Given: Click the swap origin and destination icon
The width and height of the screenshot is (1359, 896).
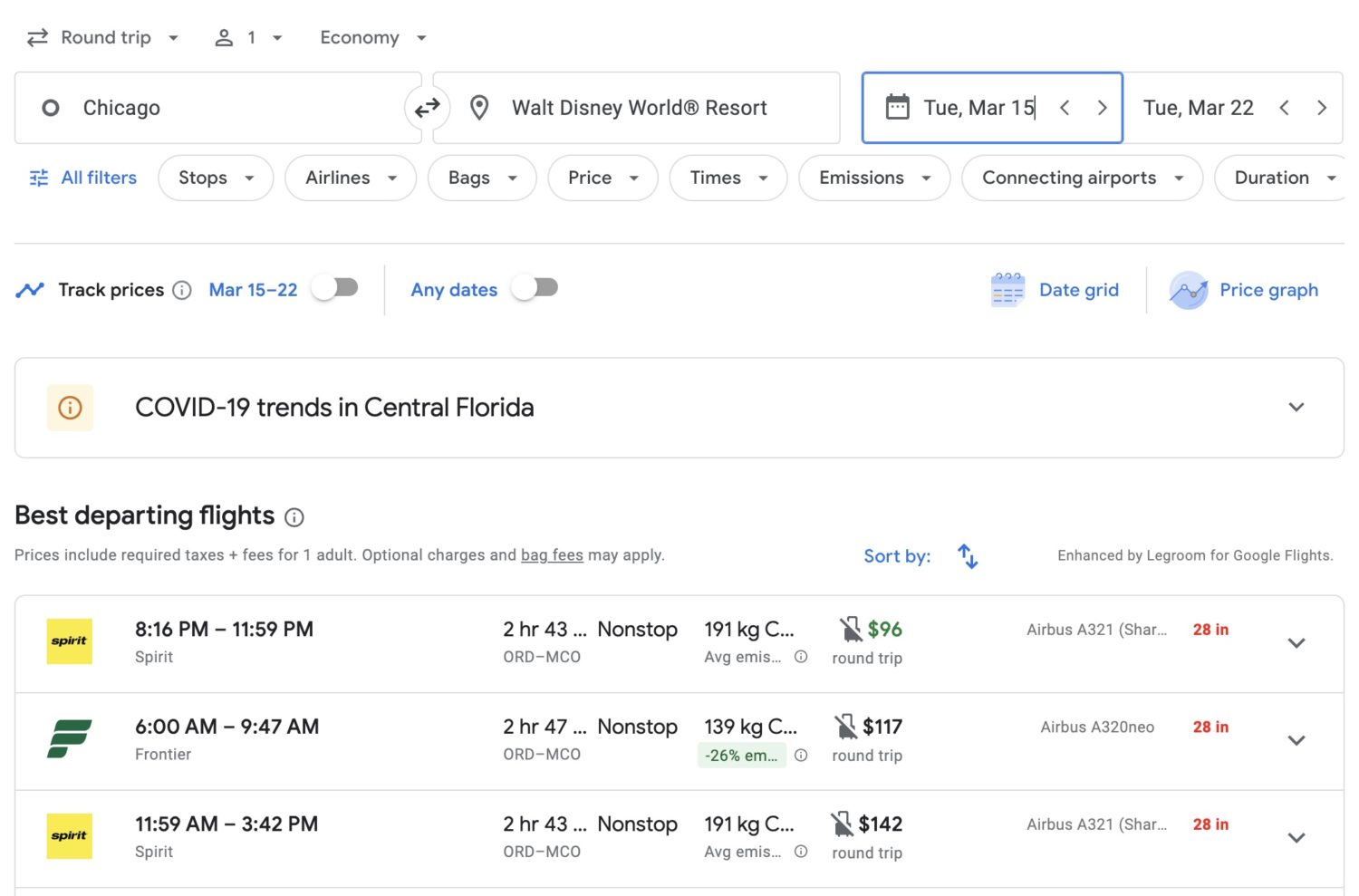Looking at the screenshot, I should pyautogui.click(x=427, y=108).
